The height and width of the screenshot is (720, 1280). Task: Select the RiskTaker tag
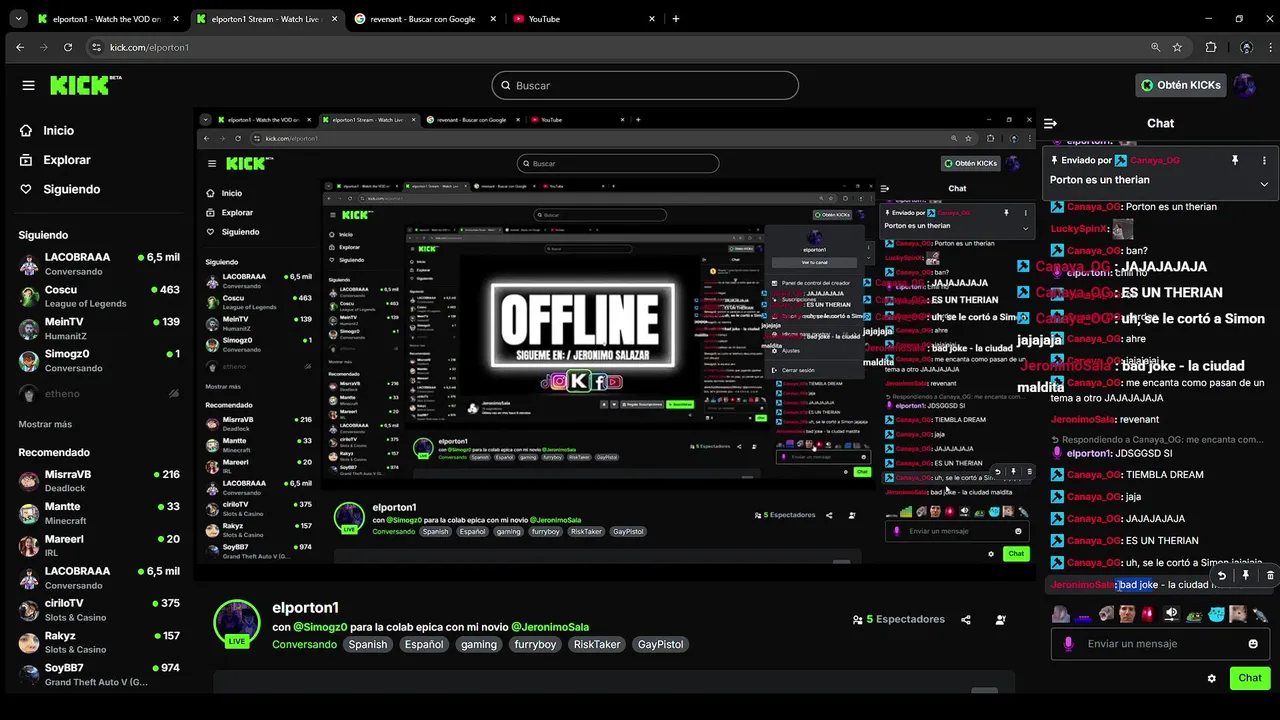click(x=597, y=645)
